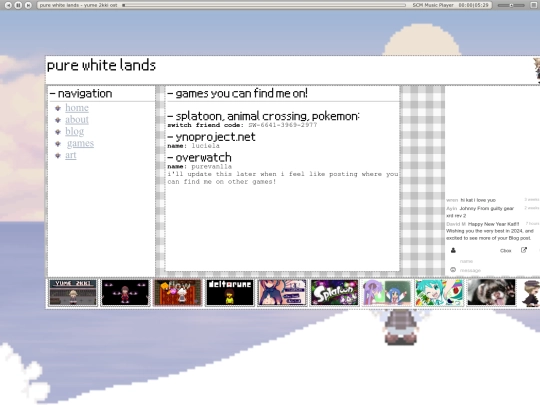Click chat message 'Johnny From guilty gear'
Screen dimensions: 540x405
click(x=487, y=208)
